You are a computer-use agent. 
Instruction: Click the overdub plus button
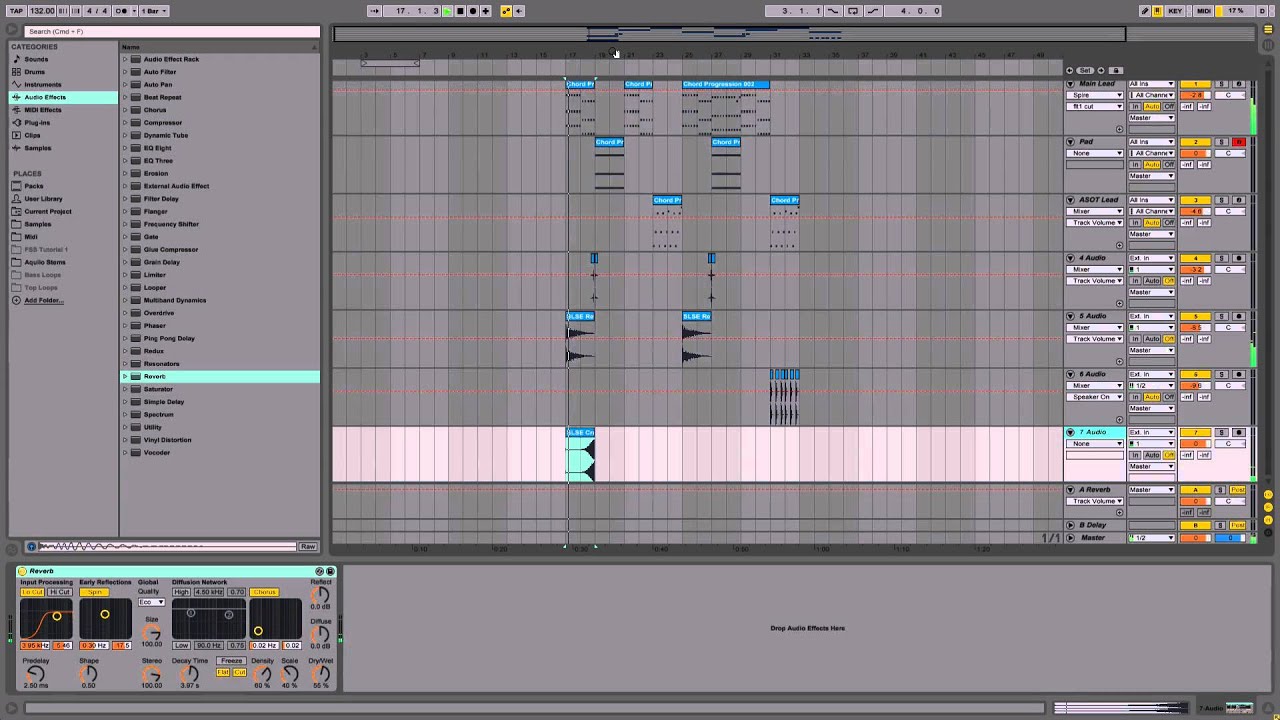point(485,11)
